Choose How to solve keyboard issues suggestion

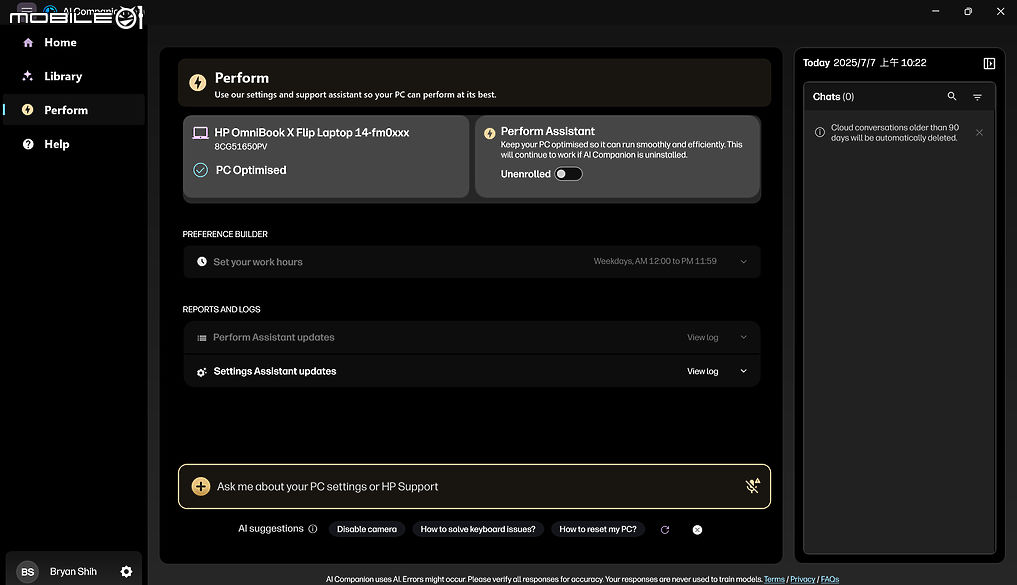pyautogui.click(x=478, y=529)
